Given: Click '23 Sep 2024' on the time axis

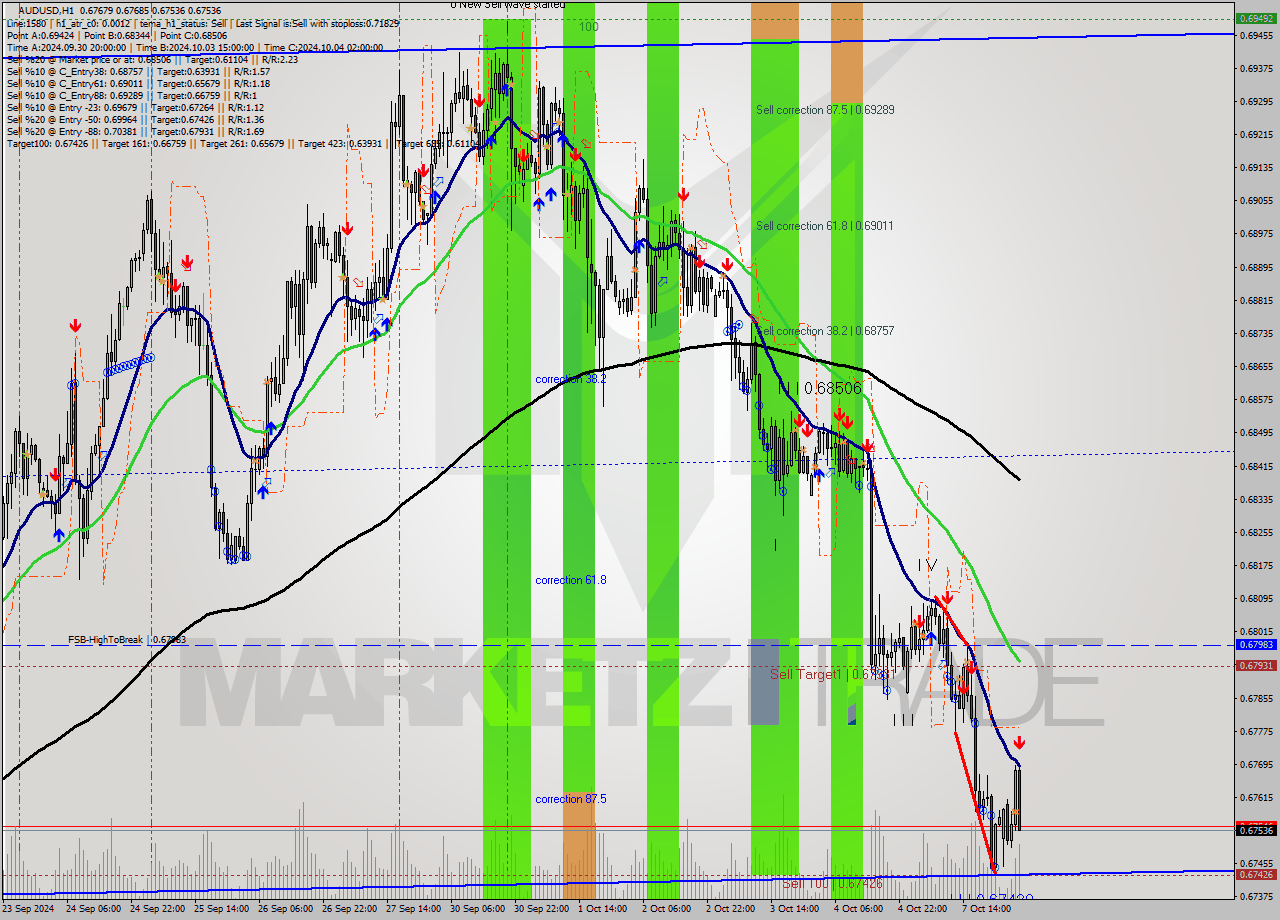Looking at the screenshot, I should 30,909.
